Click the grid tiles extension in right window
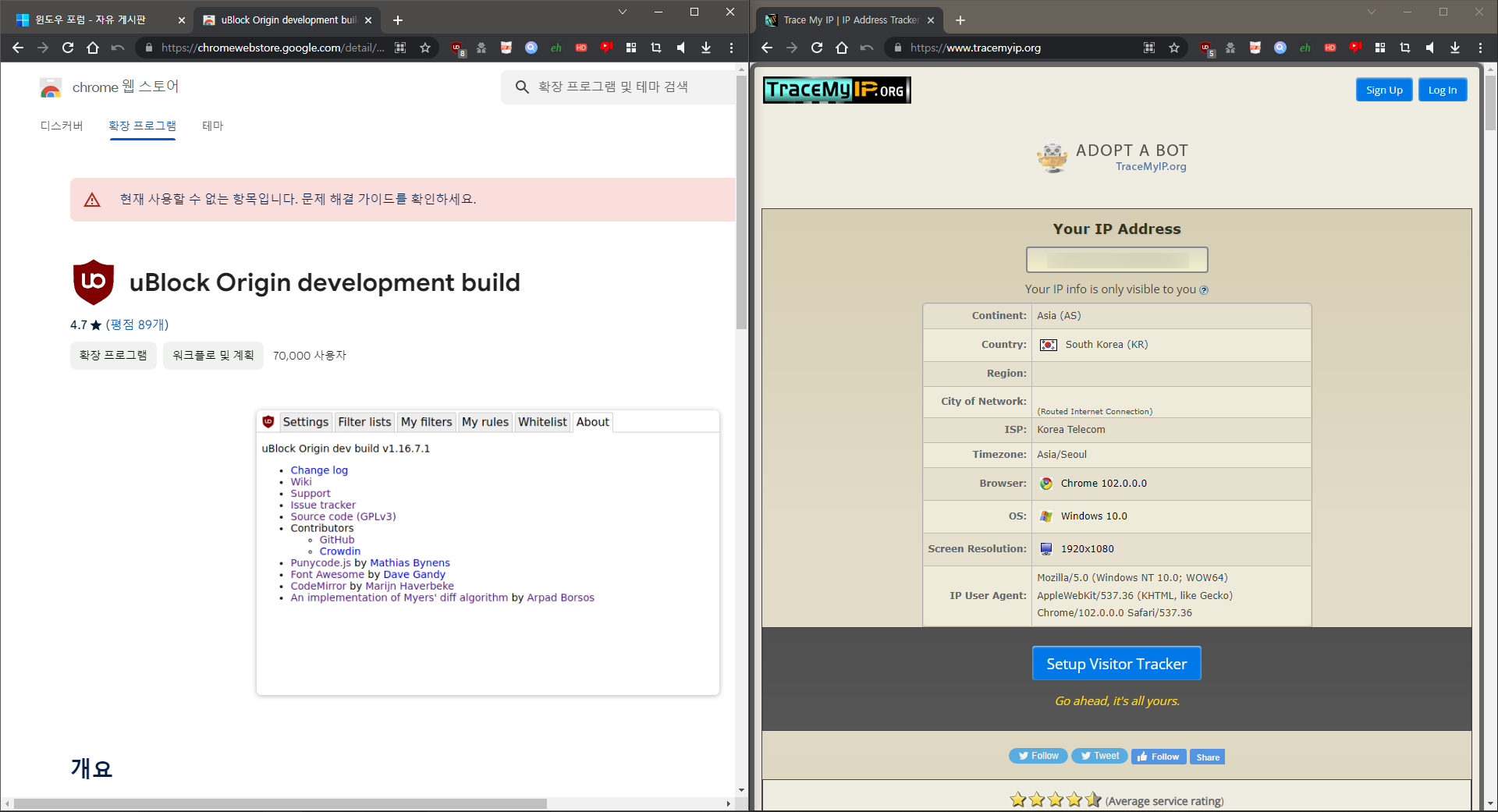The width and height of the screenshot is (1498, 812). point(1380,48)
